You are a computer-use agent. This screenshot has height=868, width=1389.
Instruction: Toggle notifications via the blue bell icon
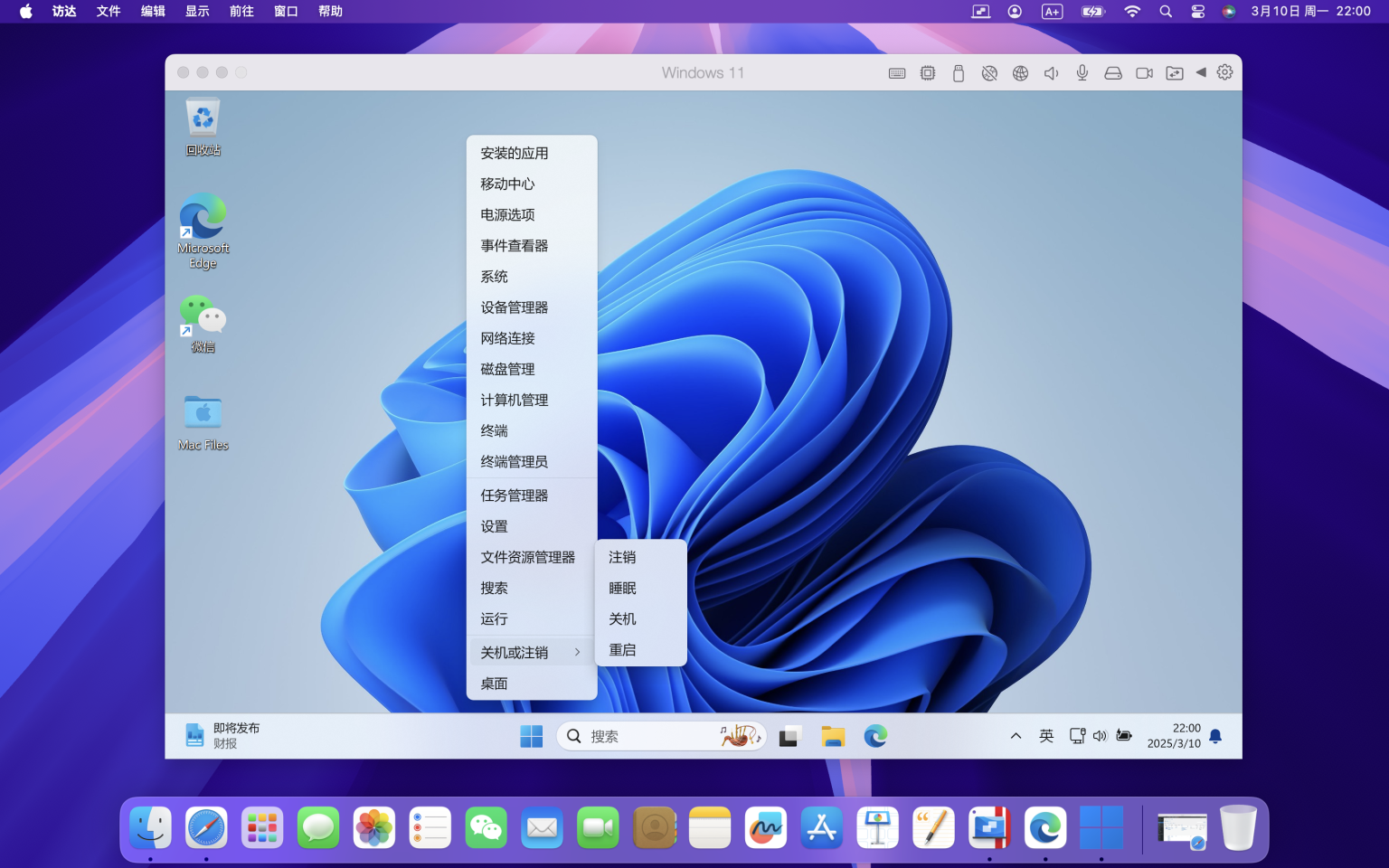click(1214, 736)
